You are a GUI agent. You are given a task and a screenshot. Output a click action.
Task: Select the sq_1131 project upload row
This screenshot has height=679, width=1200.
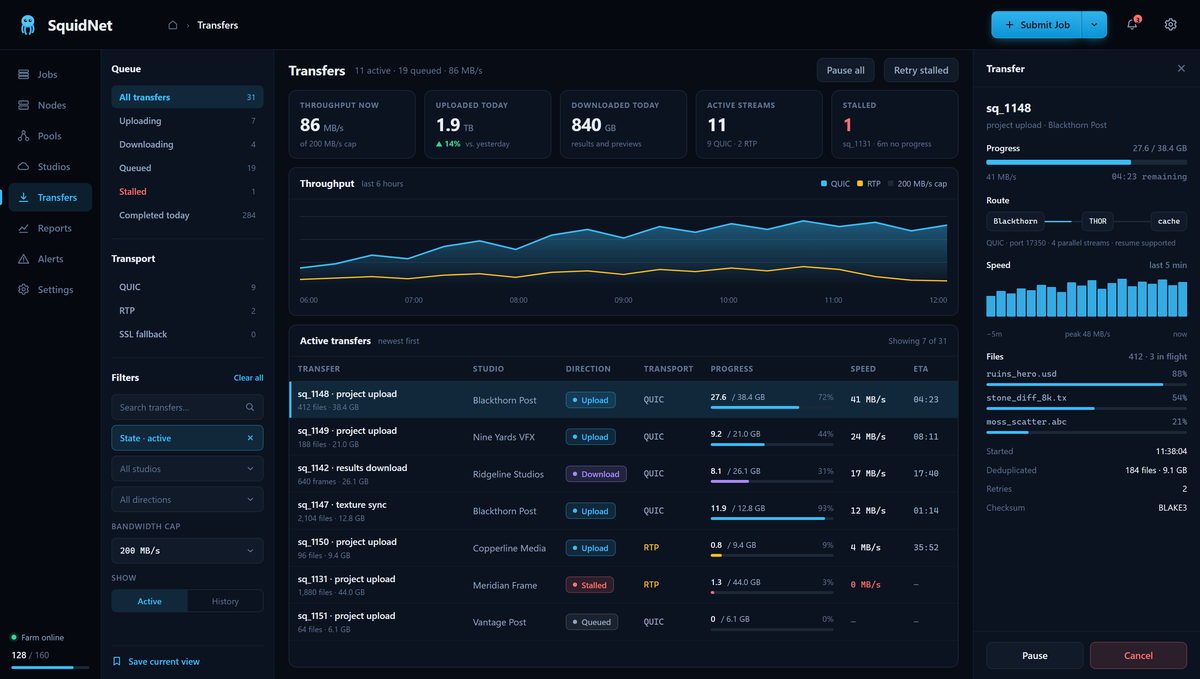point(623,585)
